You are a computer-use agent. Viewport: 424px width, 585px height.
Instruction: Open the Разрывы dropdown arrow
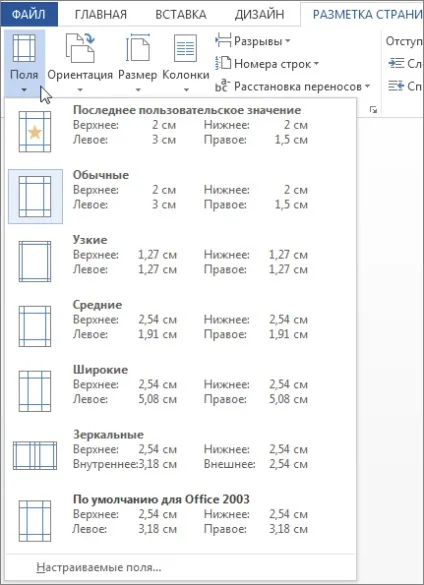(x=287, y=41)
